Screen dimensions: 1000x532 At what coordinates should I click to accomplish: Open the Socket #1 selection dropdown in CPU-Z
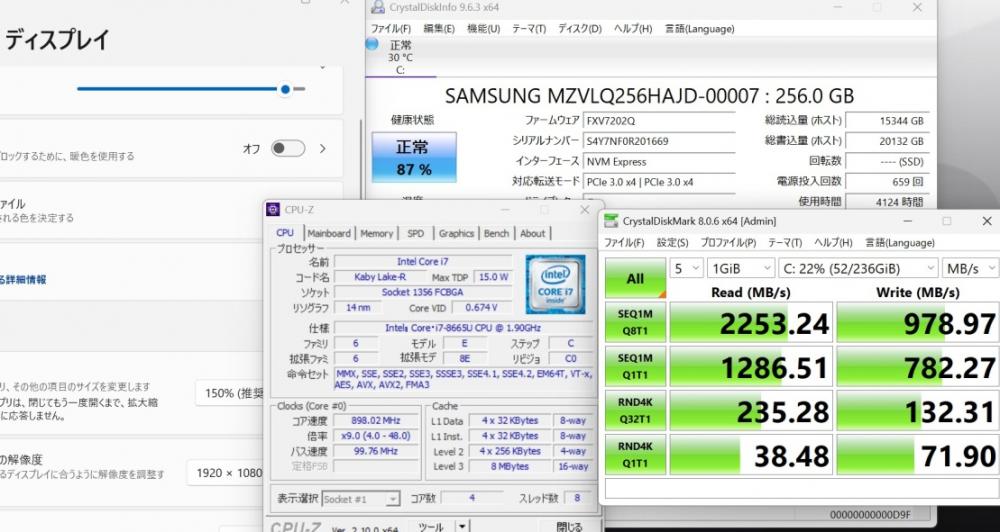click(361, 499)
